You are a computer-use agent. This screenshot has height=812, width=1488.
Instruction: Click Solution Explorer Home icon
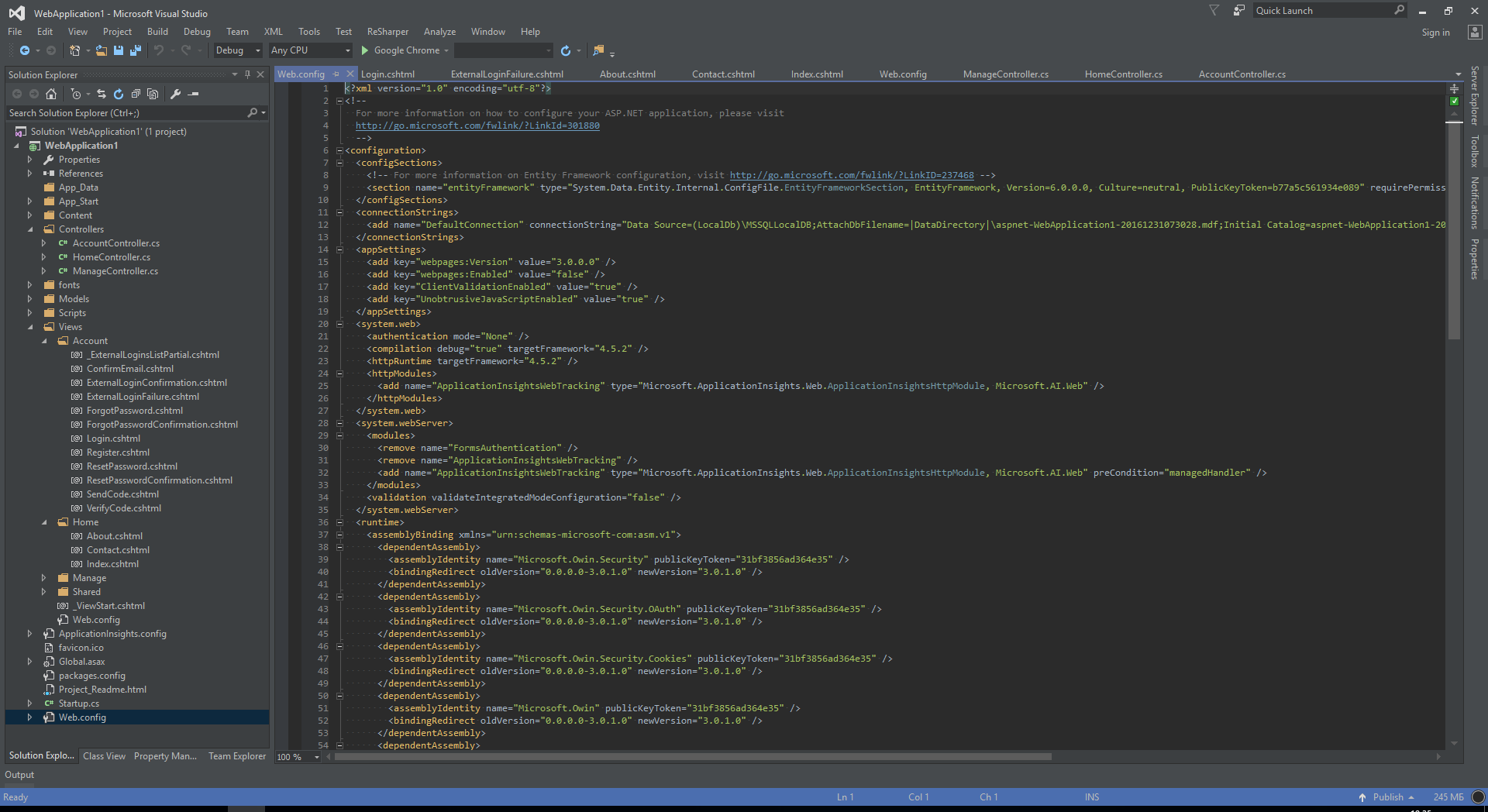tap(51, 94)
